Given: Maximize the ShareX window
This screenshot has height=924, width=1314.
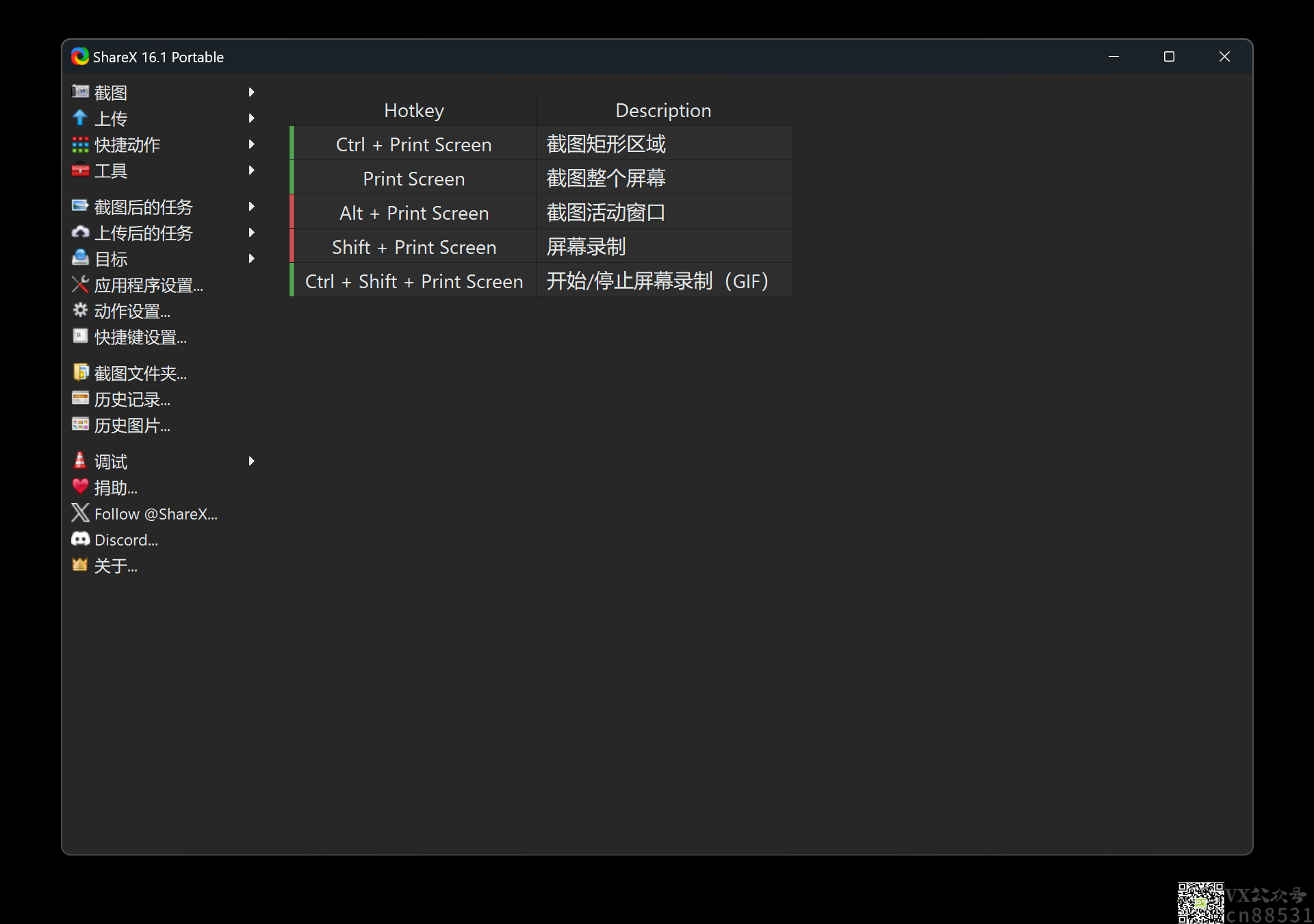Looking at the screenshot, I should pos(1169,57).
